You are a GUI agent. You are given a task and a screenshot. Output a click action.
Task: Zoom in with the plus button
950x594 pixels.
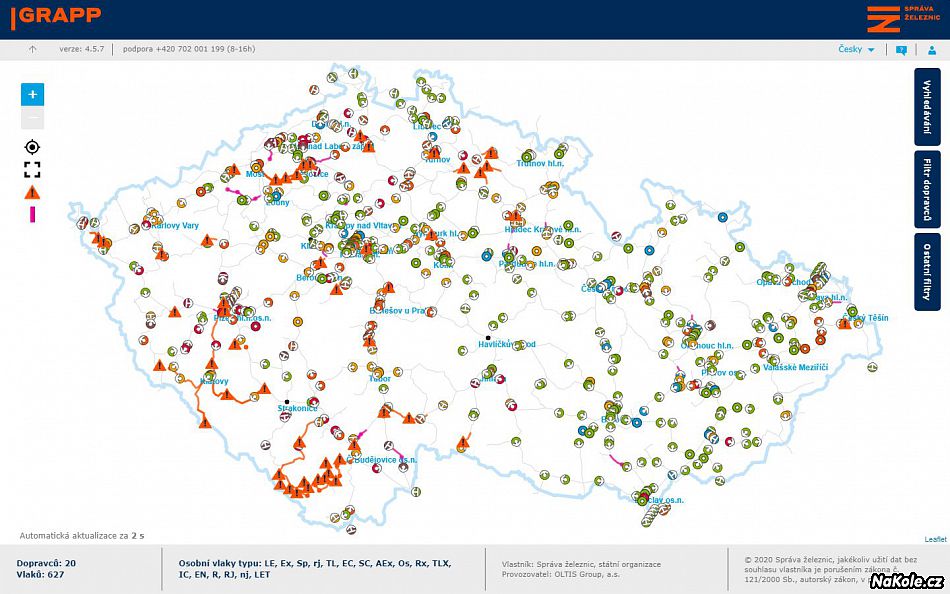32,95
